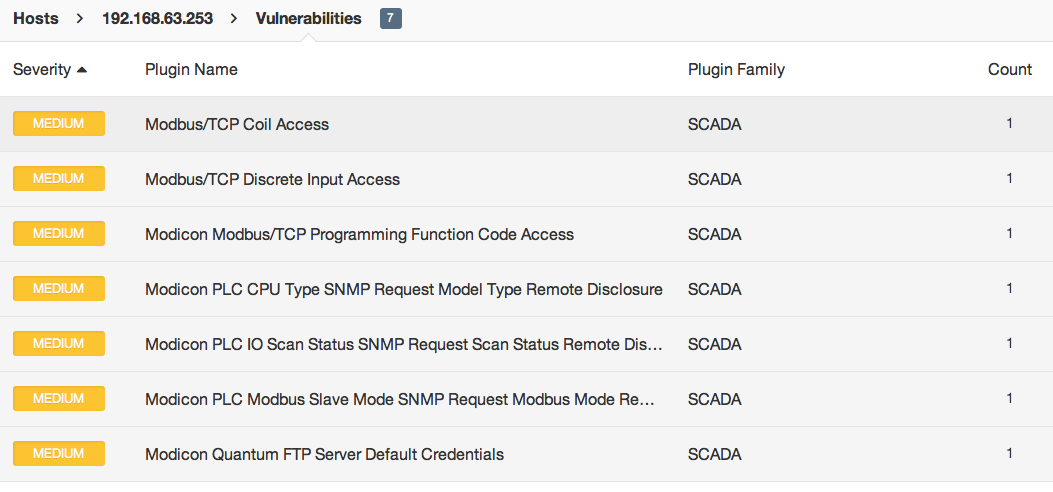
Task: Click MEDIUM badge for Programming Function Code row
Action: tap(59, 234)
